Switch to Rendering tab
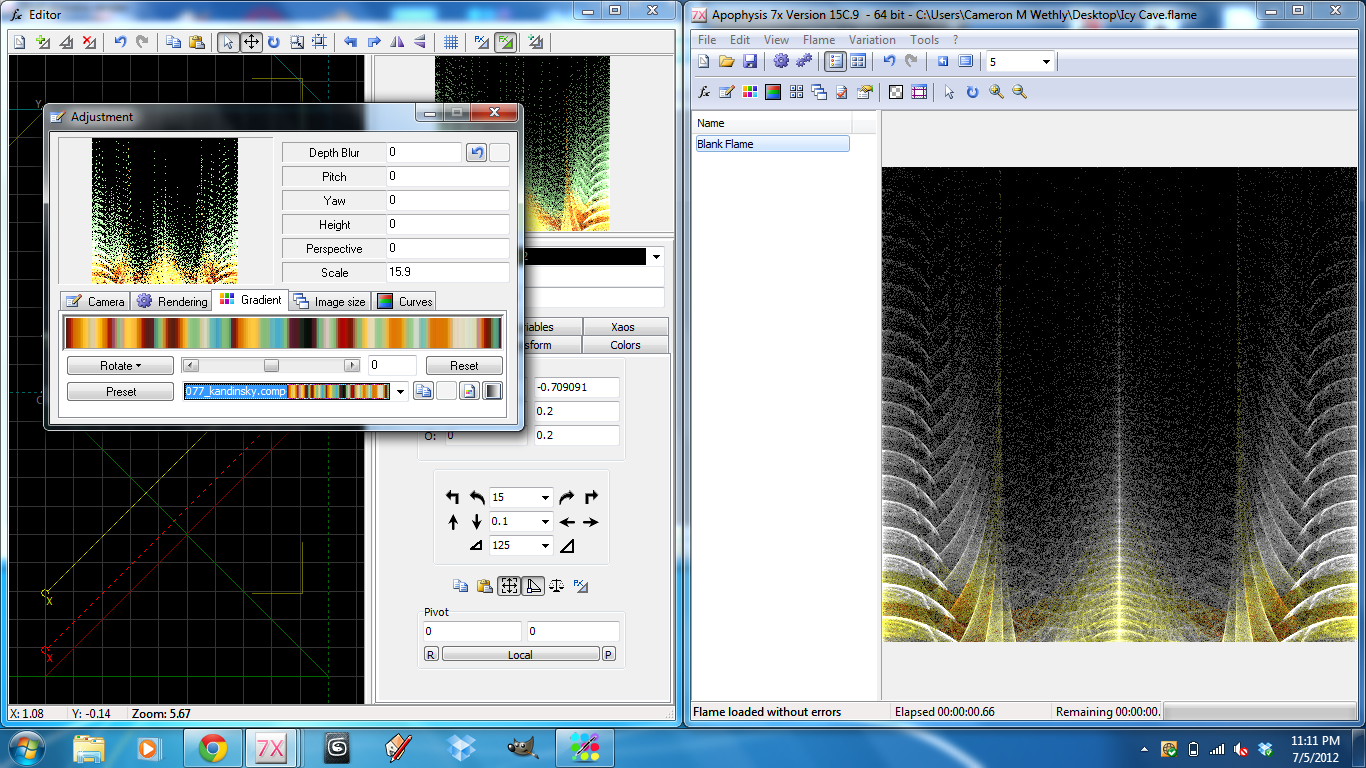This screenshot has height=768, width=1366. click(171, 301)
